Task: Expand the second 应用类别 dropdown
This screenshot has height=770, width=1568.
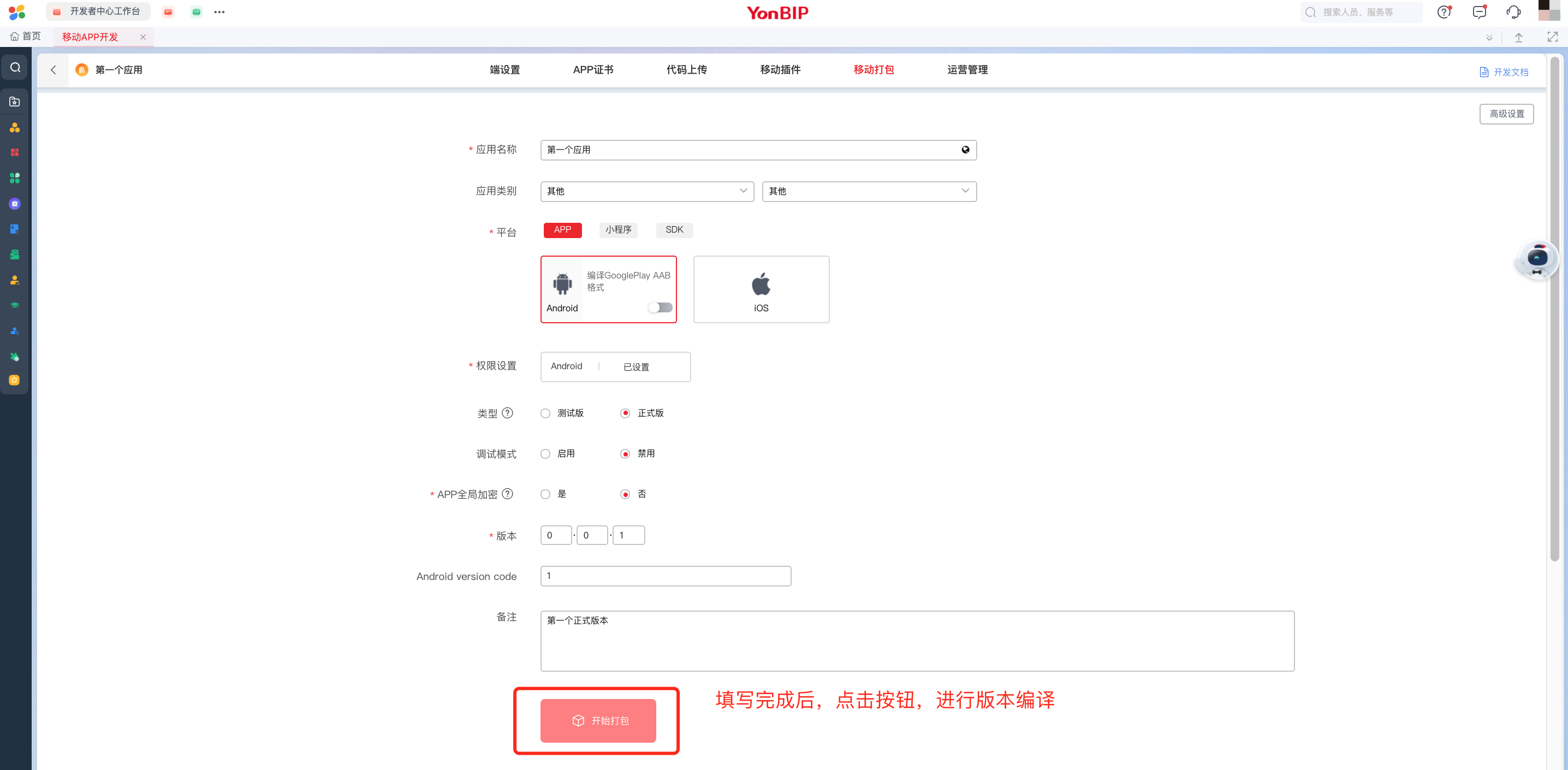Action: [x=869, y=191]
